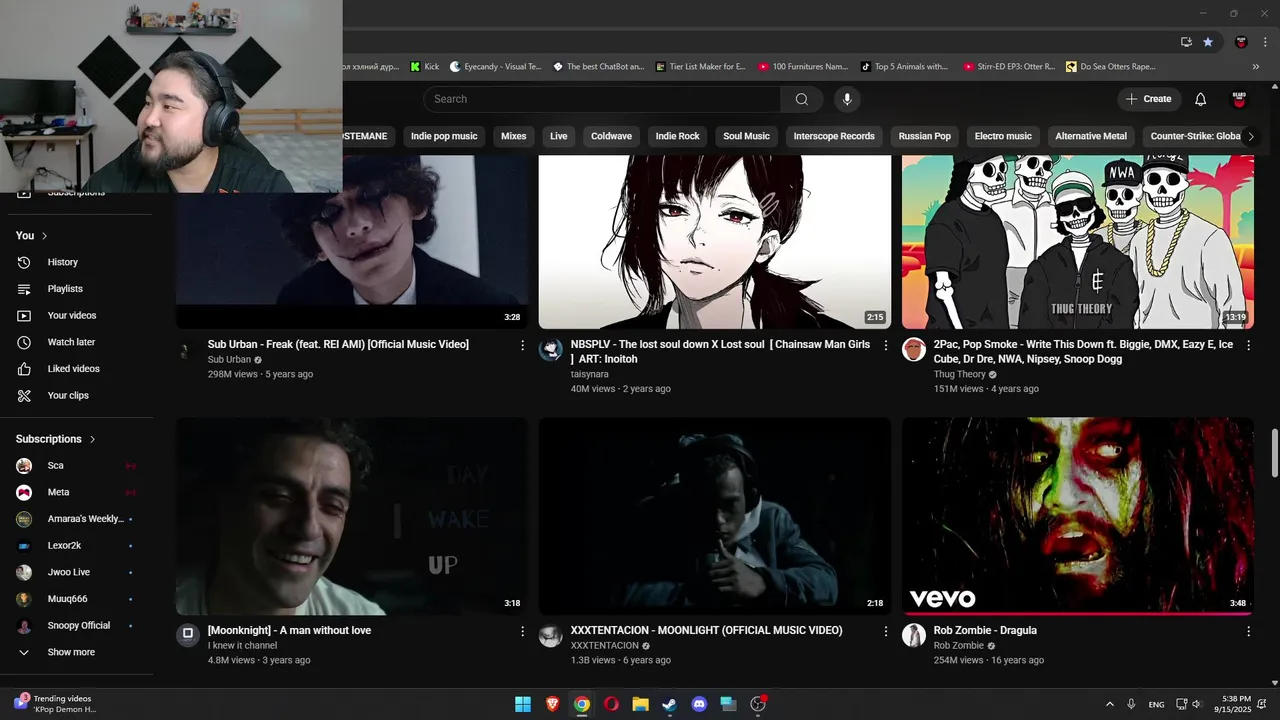Open options menu for 2Pac Write This Down video
1280x720 pixels.
click(x=1248, y=345)
